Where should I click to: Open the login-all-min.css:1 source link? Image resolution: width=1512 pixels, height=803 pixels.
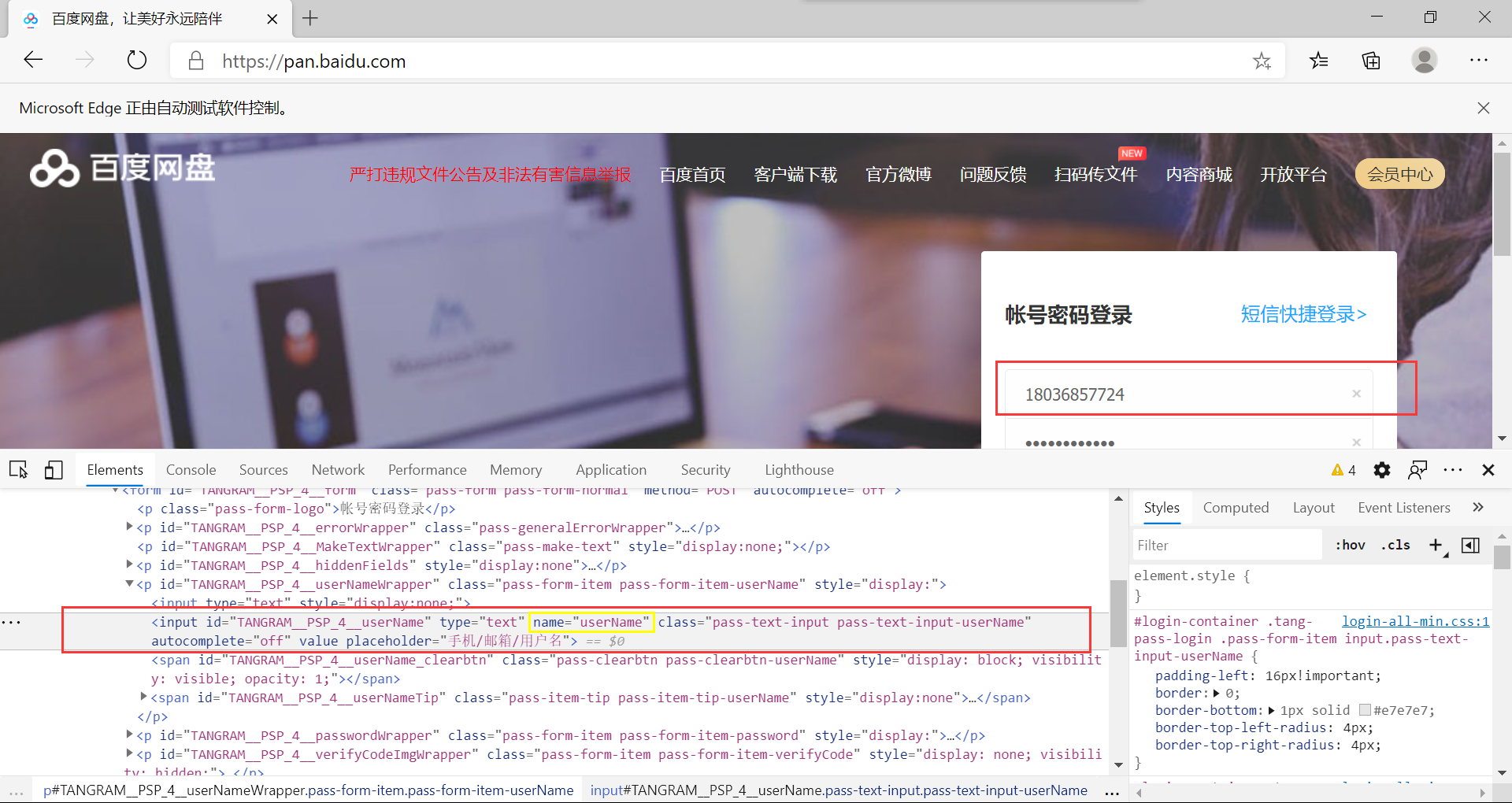(1415, 621)
